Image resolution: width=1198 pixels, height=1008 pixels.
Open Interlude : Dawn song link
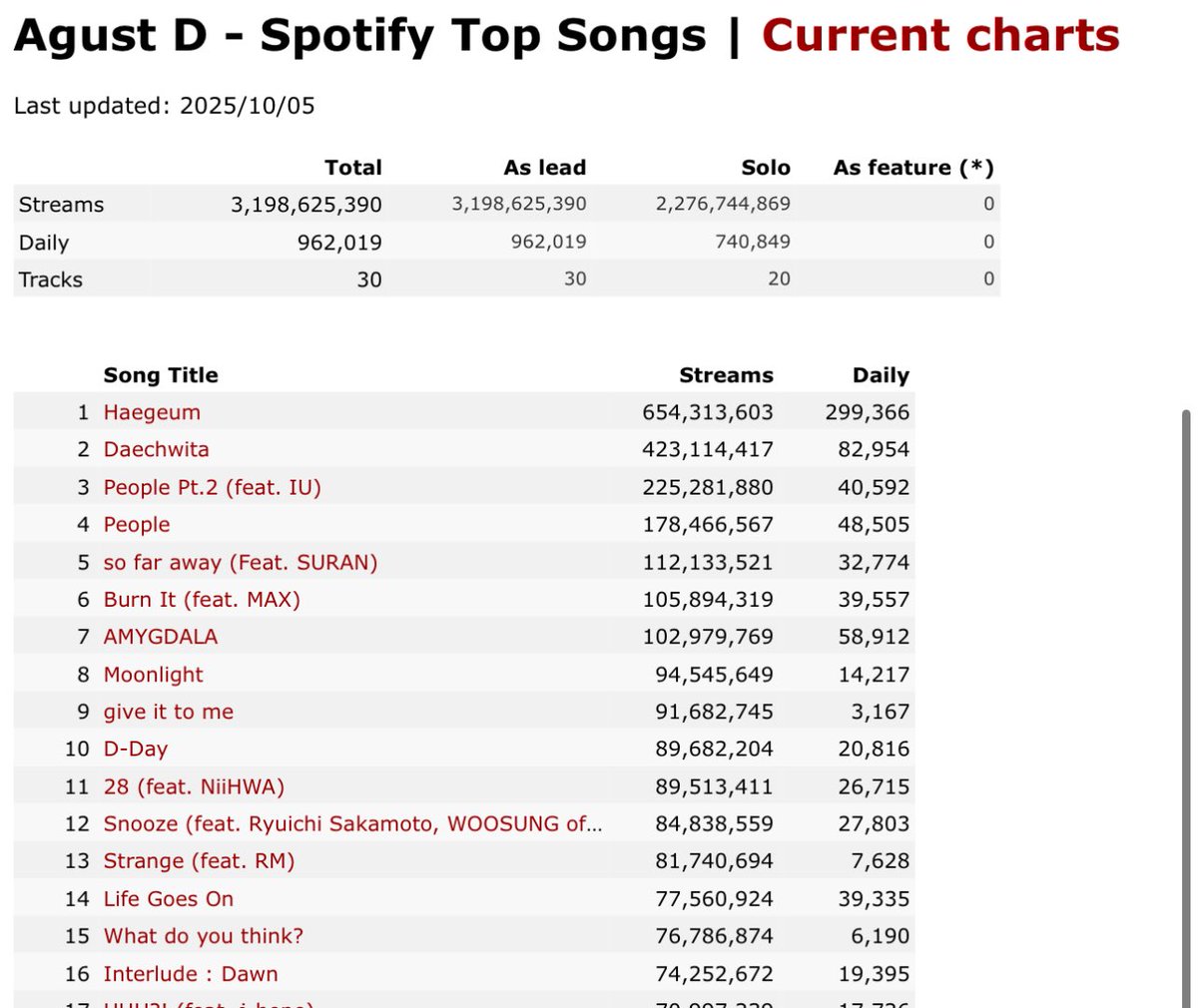point(191,973)
